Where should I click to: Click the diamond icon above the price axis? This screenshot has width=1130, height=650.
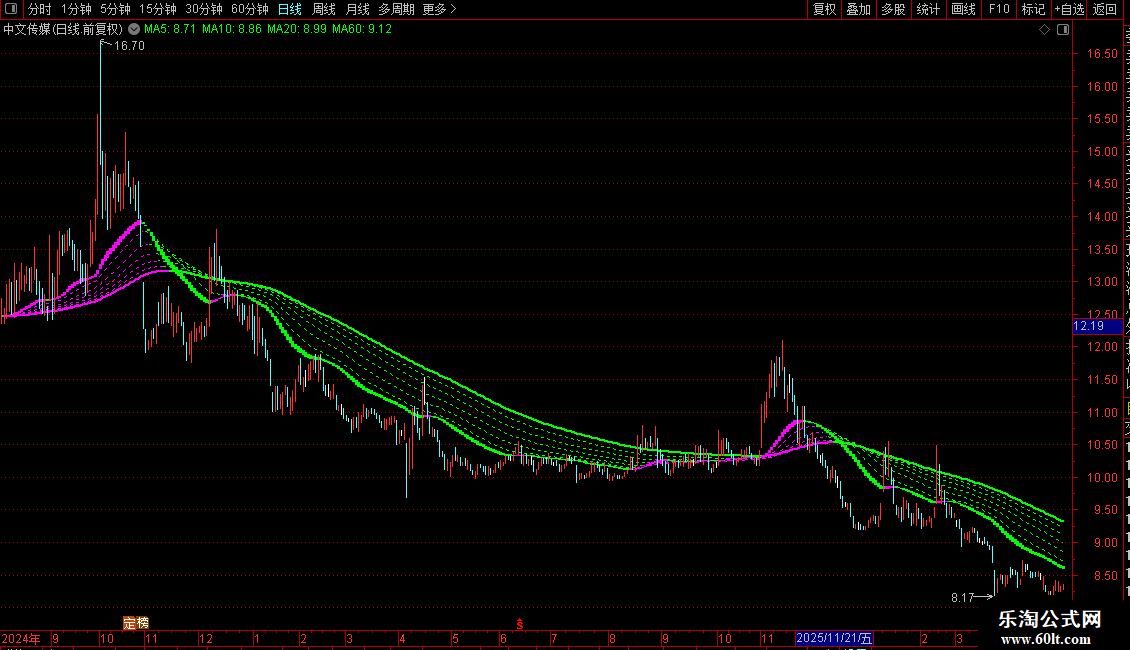tap(1044, 30)
